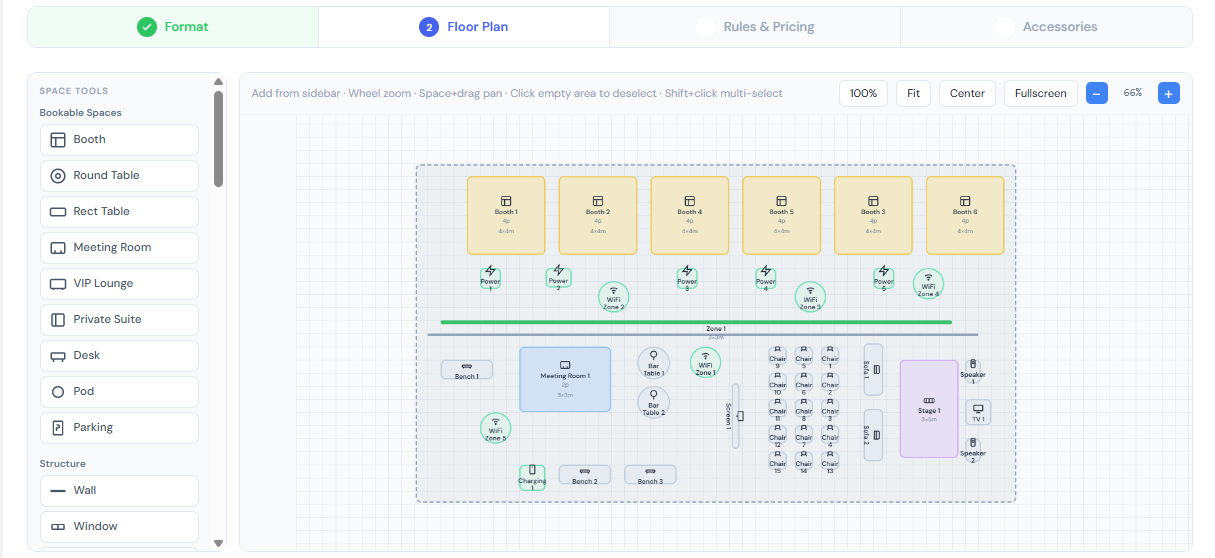1215x558 pixels.
Task: Click the Power 4 outlet marker
Action: click(765, 277)
